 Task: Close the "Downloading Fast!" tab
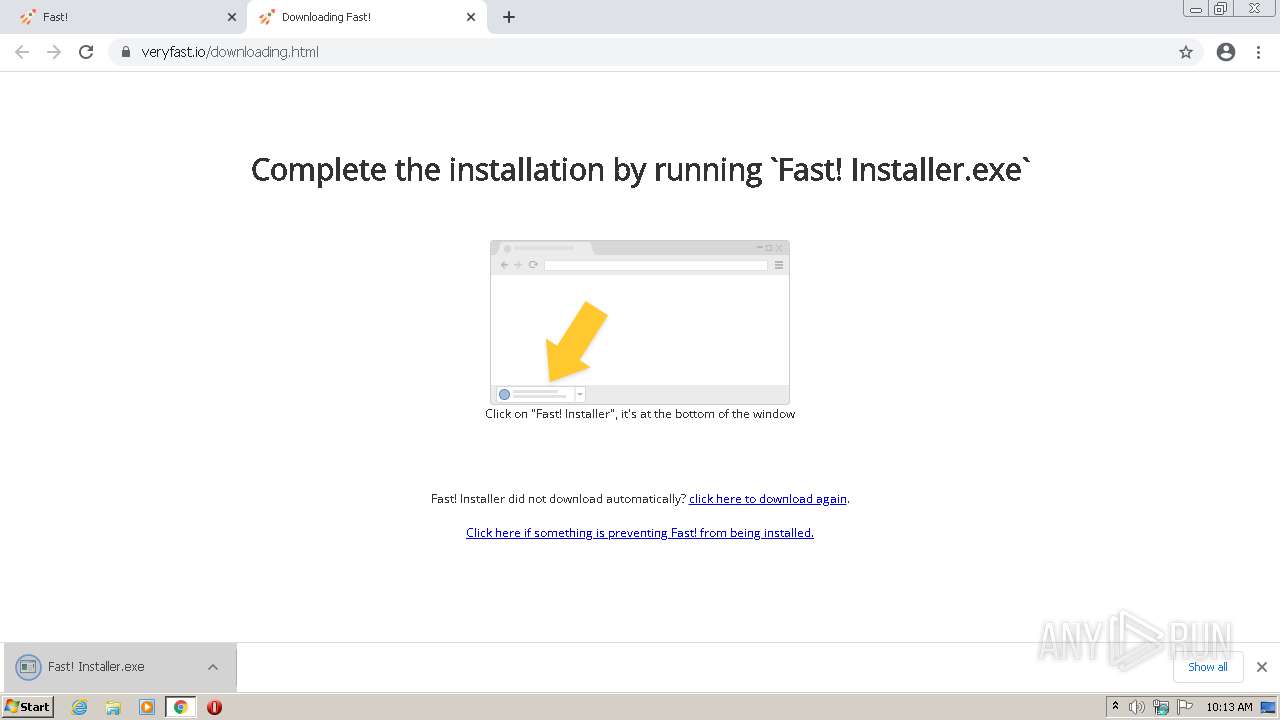[471, 17]
